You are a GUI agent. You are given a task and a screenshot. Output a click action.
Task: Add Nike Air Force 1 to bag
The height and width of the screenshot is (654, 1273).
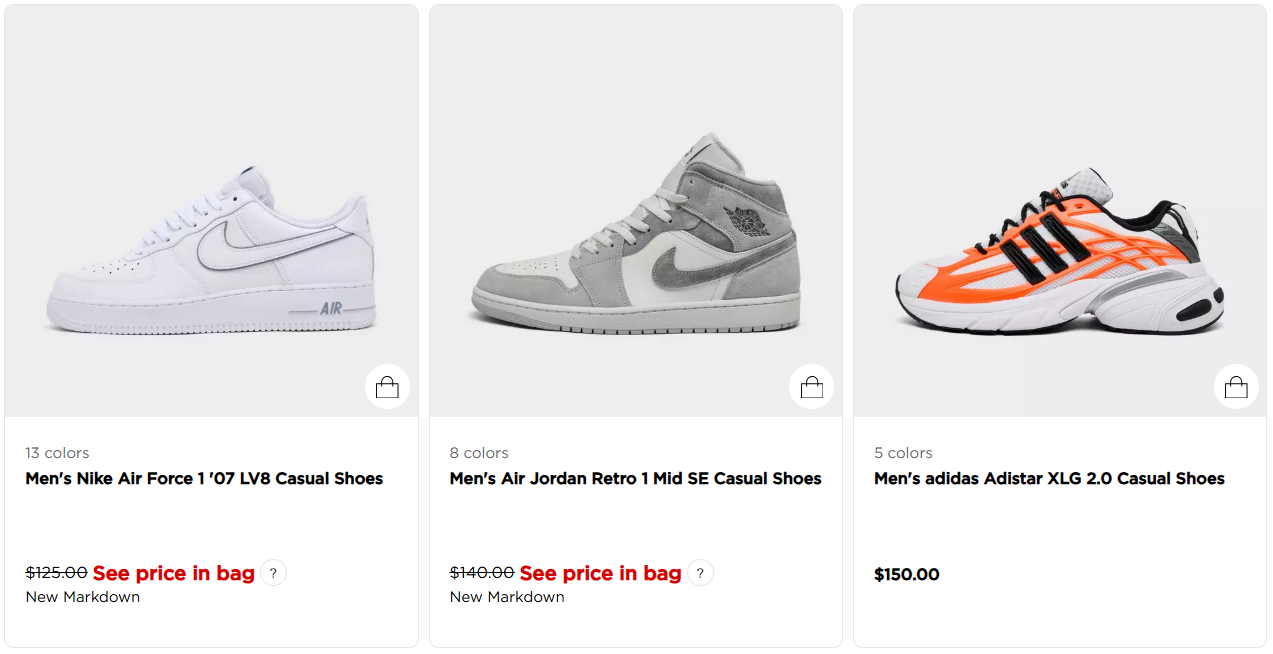click(x=387, y=387)
